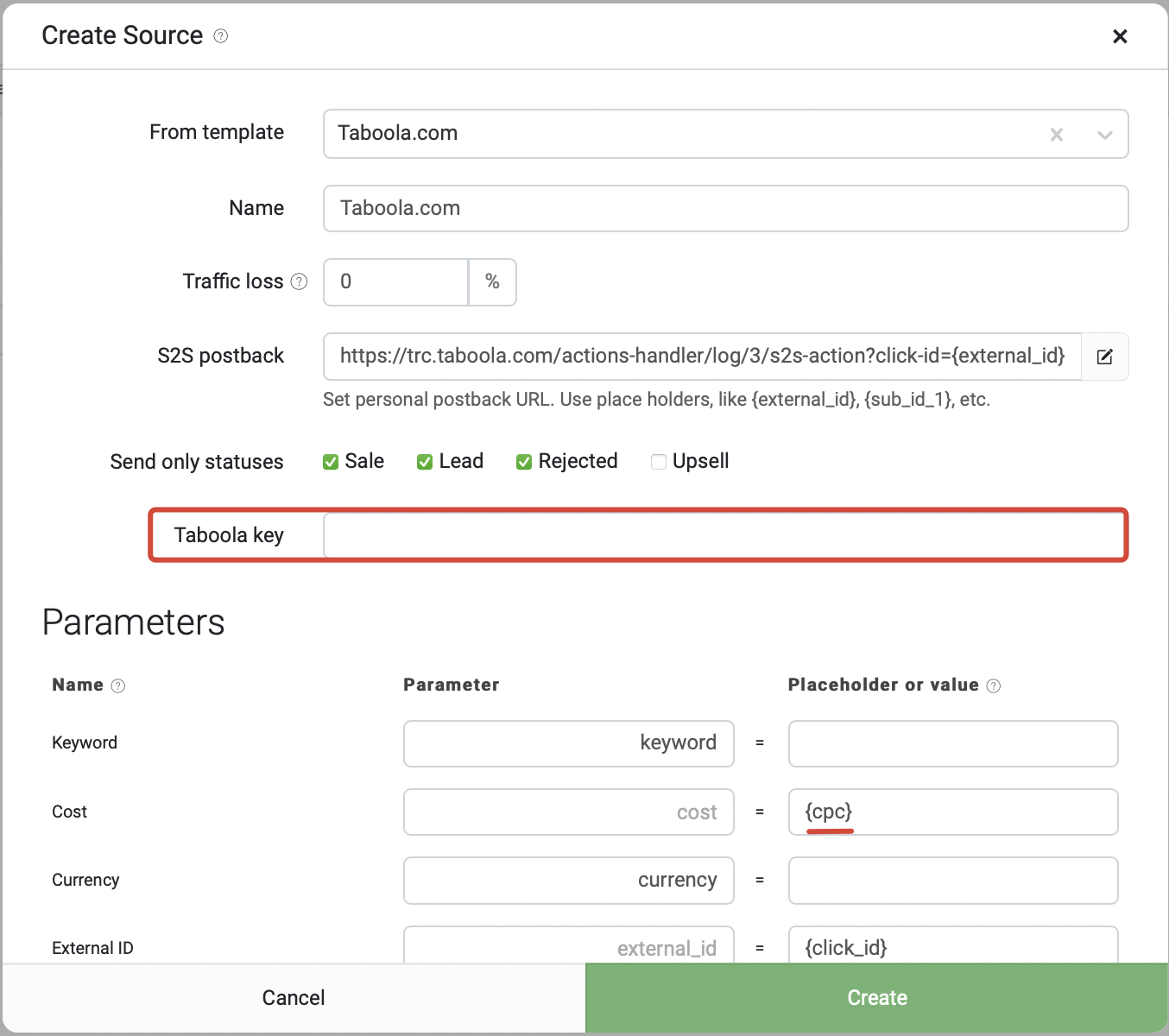Click the green Create button

876,998
